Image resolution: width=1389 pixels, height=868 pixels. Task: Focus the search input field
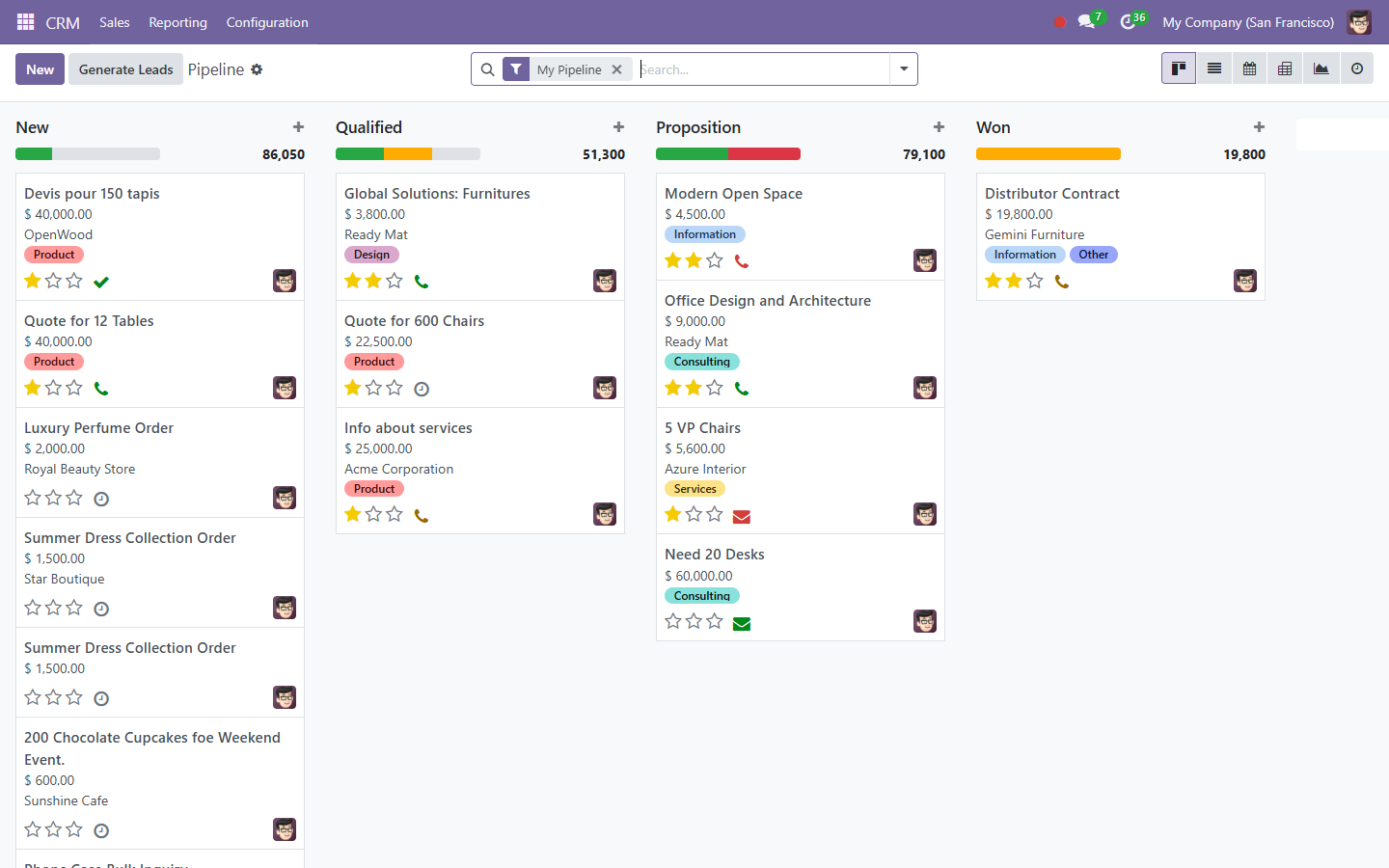pyautogui.click(x=762, y=69)
